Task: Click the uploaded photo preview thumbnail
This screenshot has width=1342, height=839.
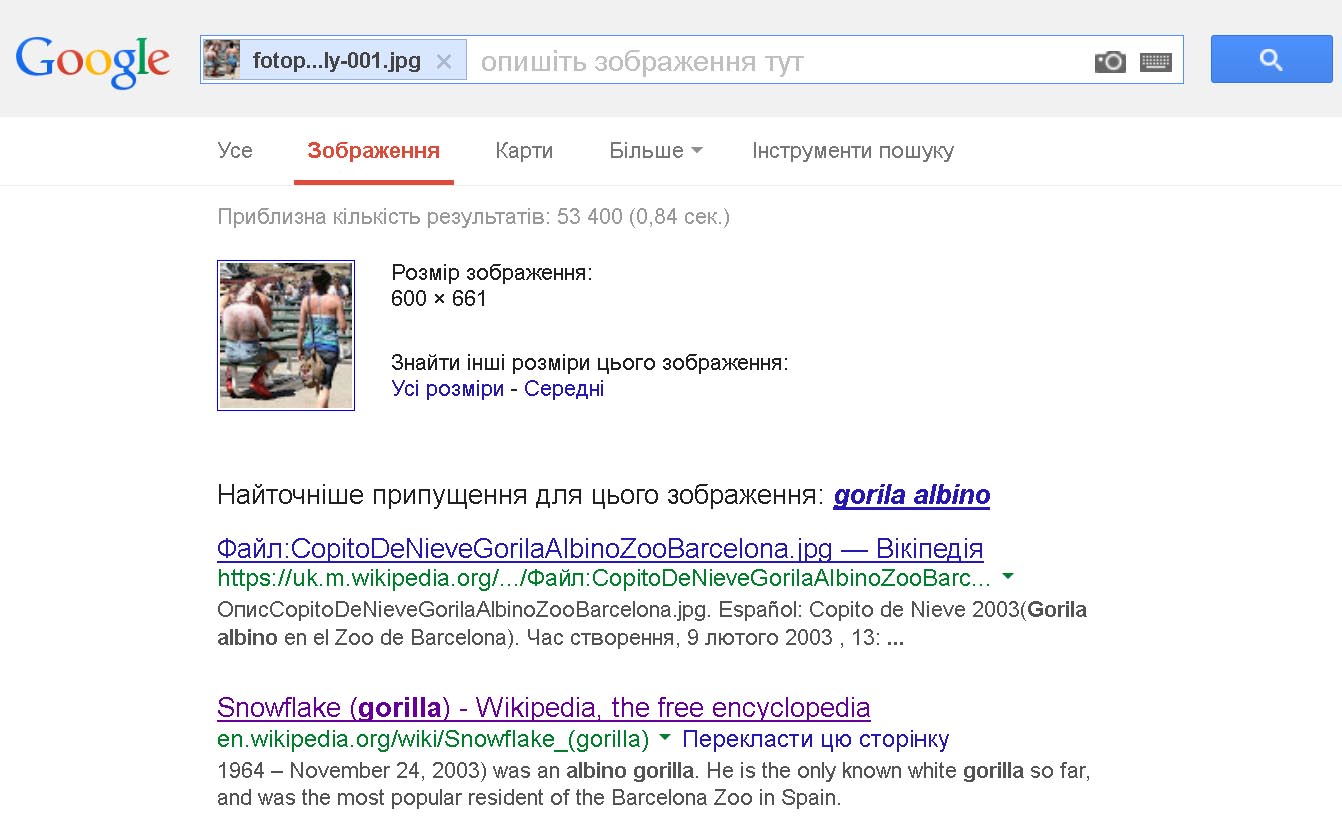Action: [286, 335]
